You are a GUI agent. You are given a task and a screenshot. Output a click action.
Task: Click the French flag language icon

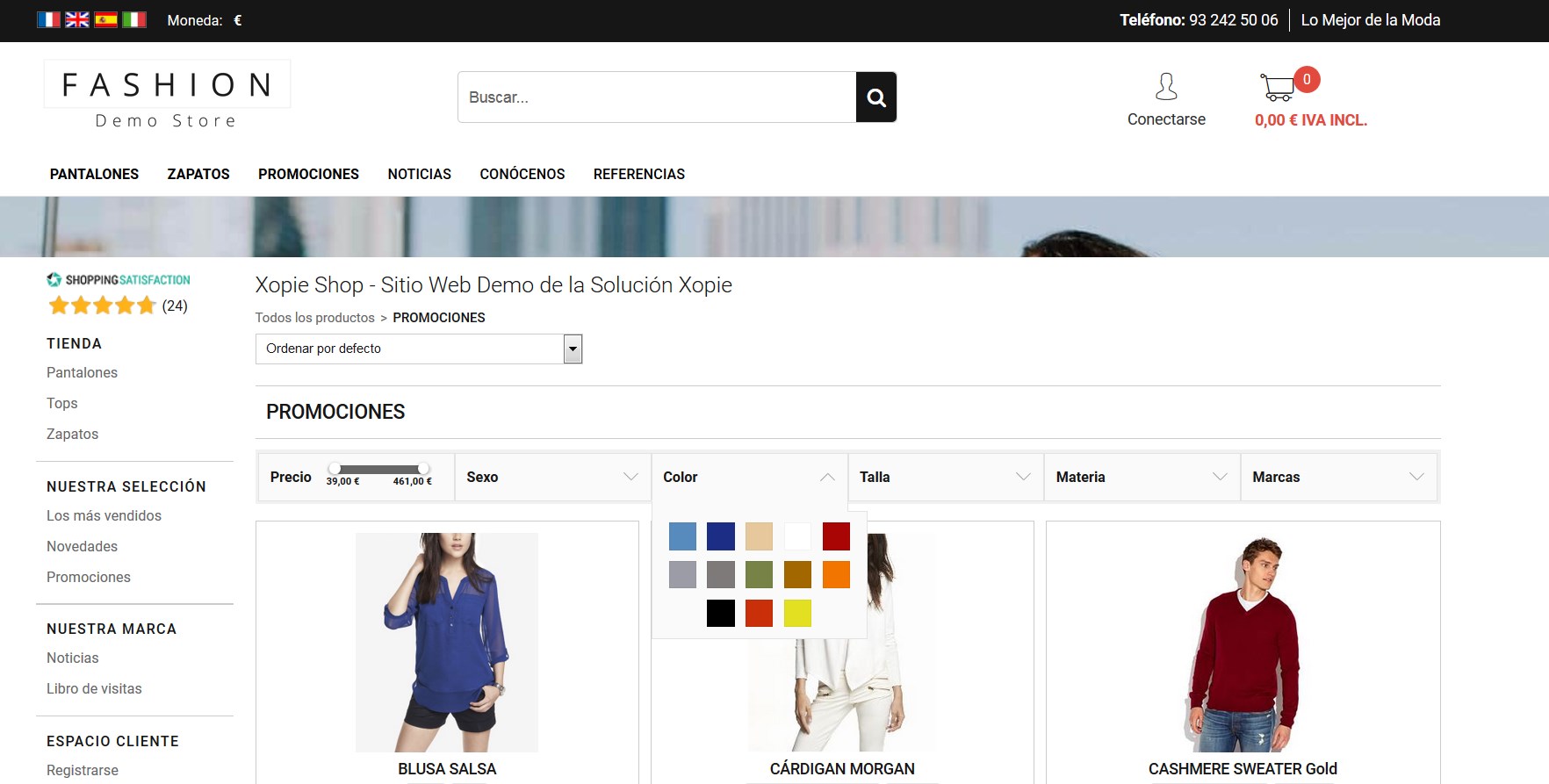pyautogui.click(x=48, y=19)
